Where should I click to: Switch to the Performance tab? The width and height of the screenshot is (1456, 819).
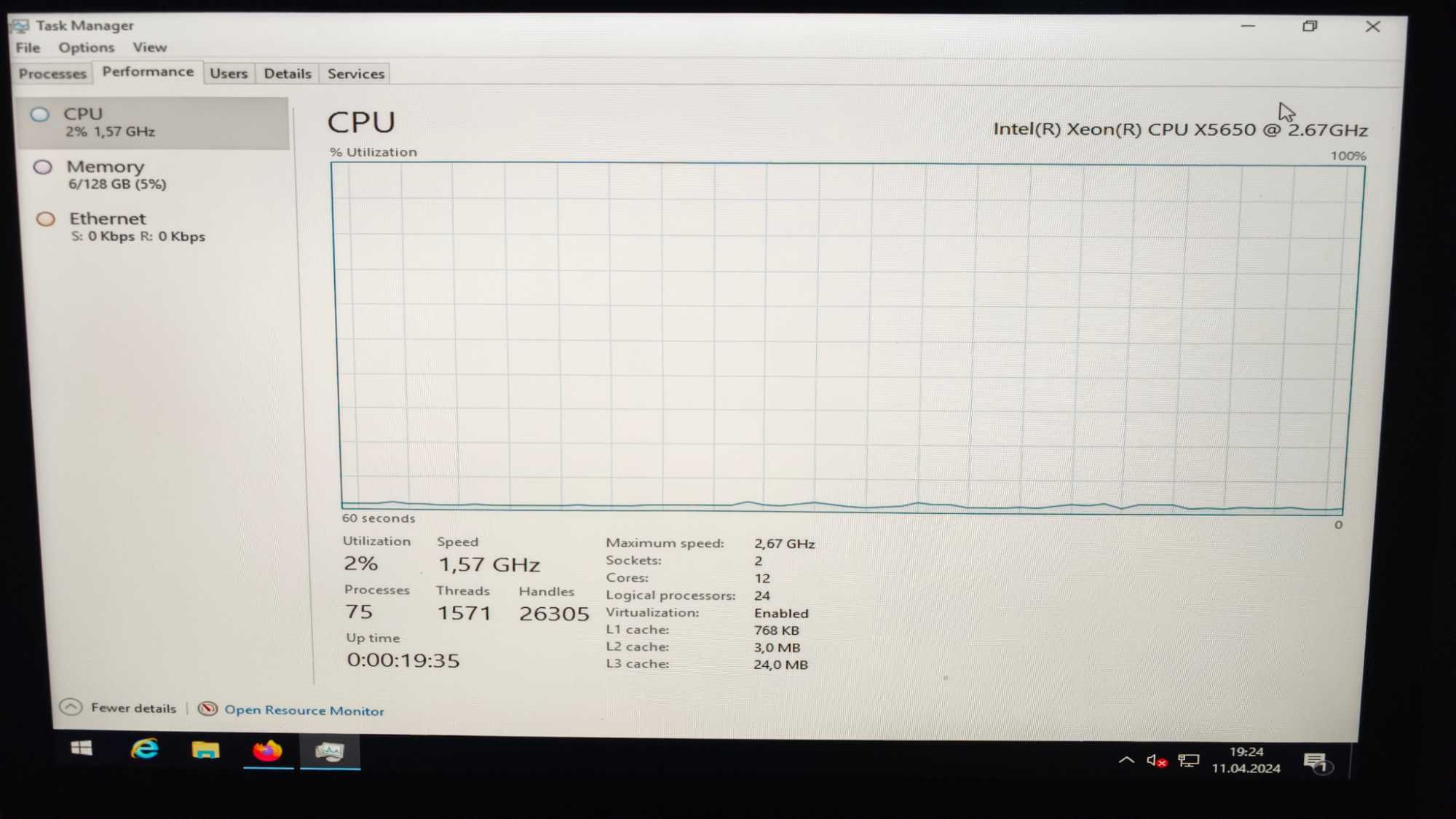pyautogui.click(x=147, y=71)
